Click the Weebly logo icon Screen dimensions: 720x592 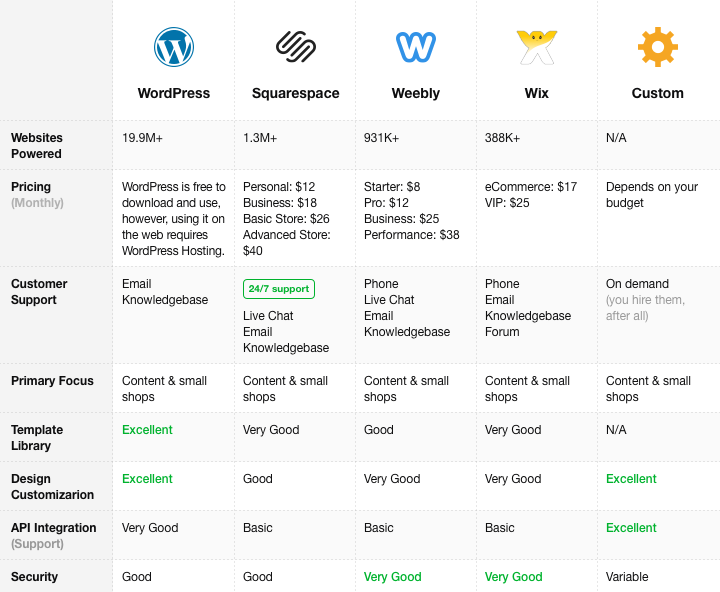415,47
